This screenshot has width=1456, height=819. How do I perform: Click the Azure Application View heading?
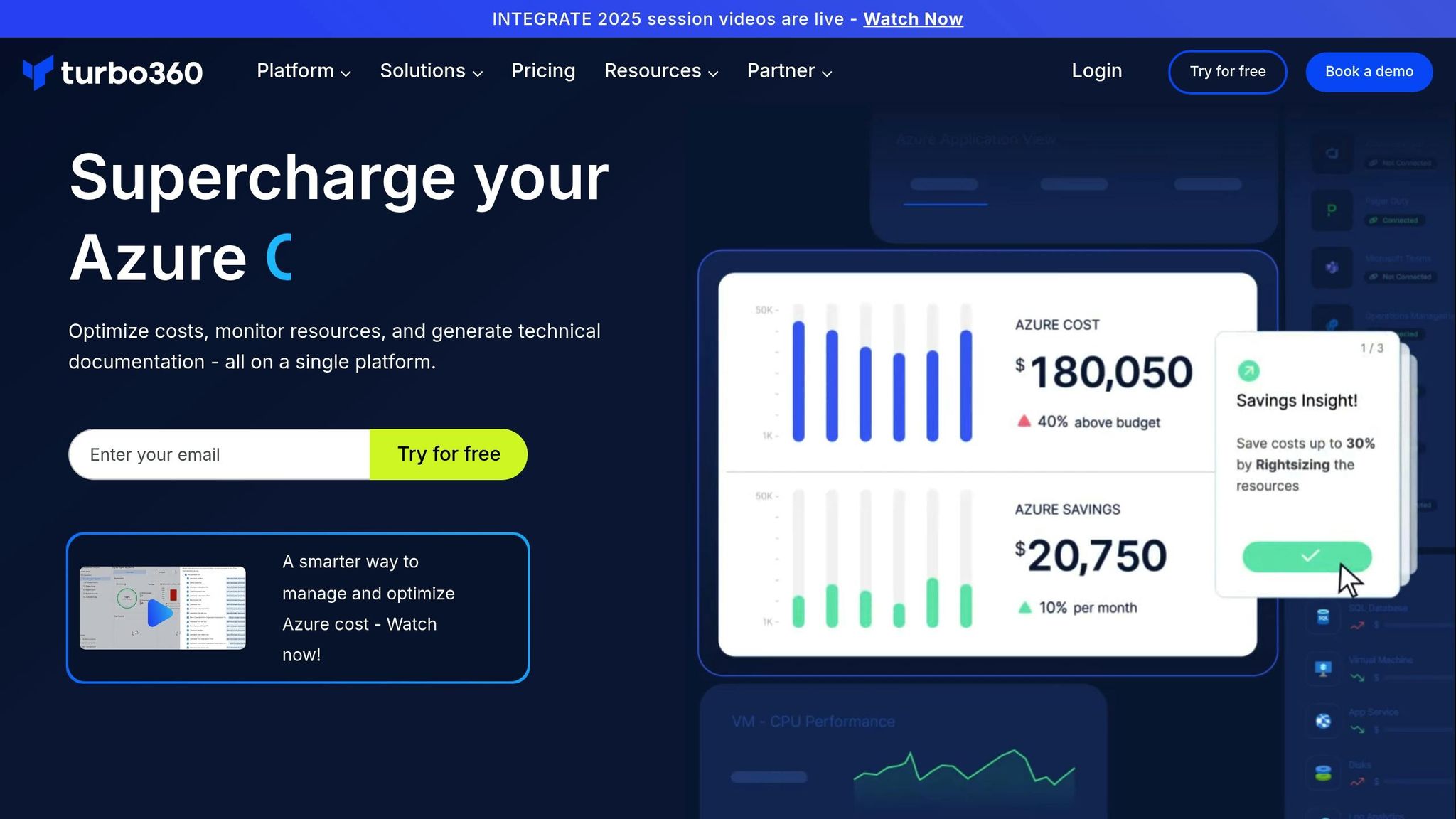(x=975, y=139)
